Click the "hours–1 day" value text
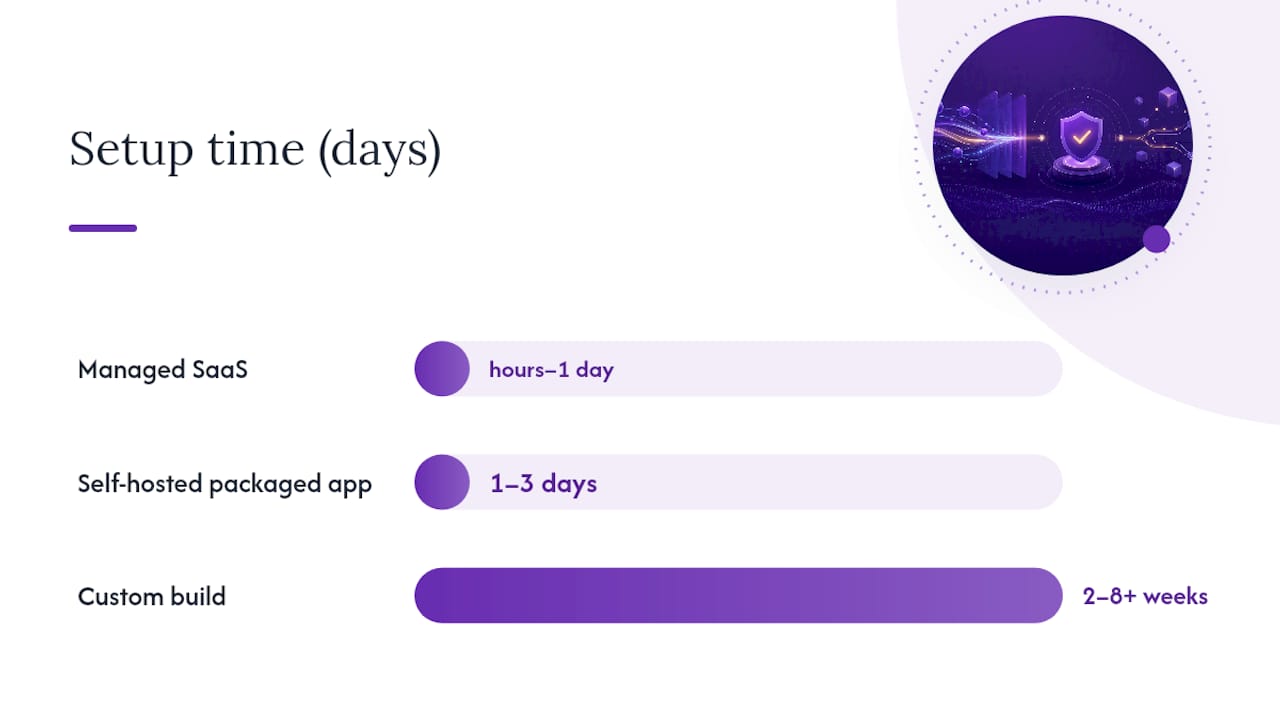Viewport: 1280px width, 720px height. tap(551, 370)
